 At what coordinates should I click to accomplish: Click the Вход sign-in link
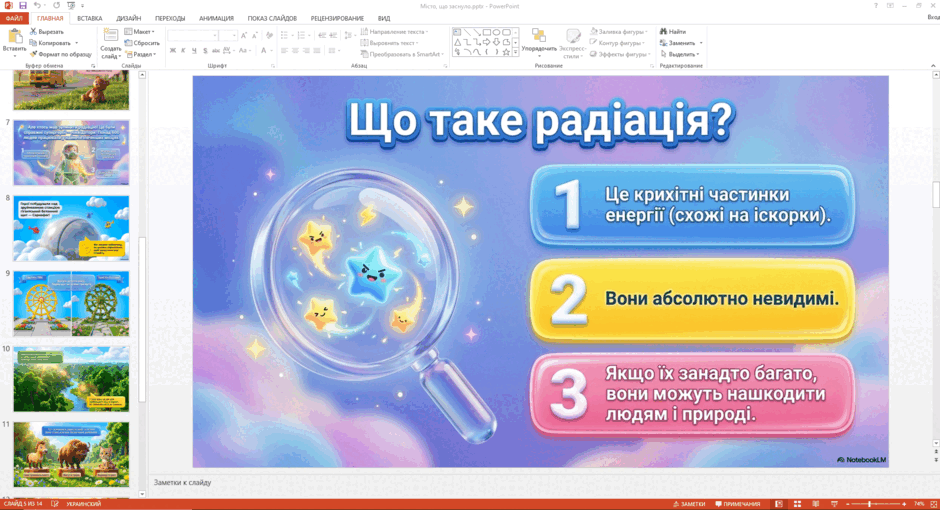pyautogui.click(x=933, y=17)
